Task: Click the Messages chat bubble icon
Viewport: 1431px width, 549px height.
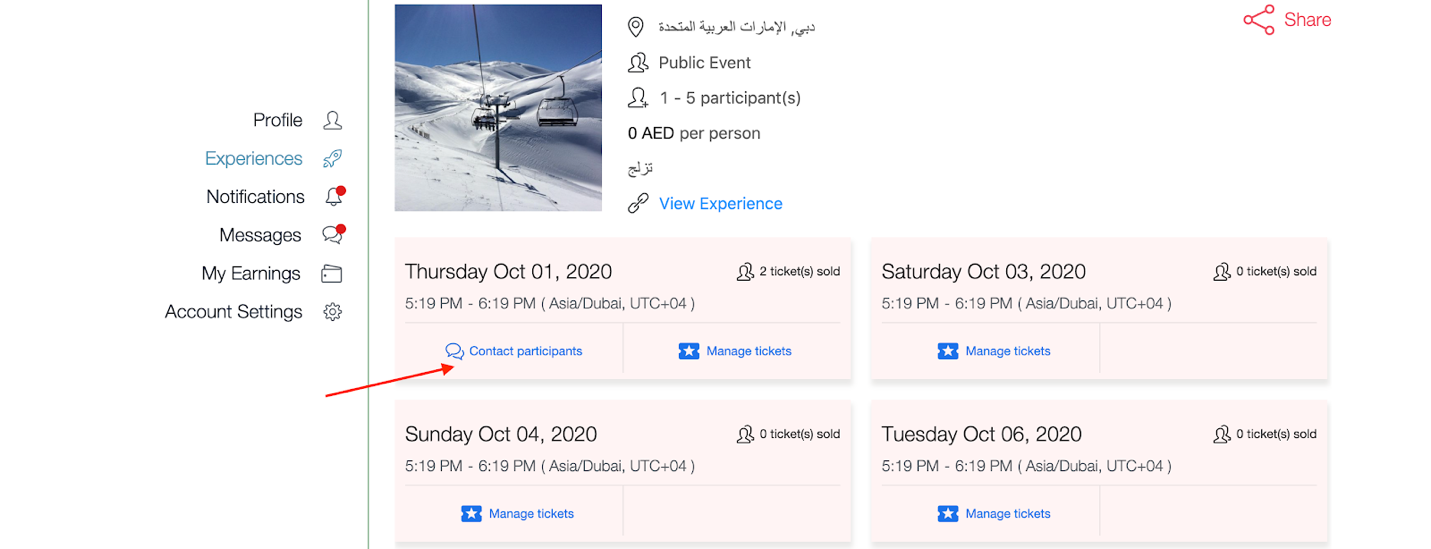Action: point(332,236)
